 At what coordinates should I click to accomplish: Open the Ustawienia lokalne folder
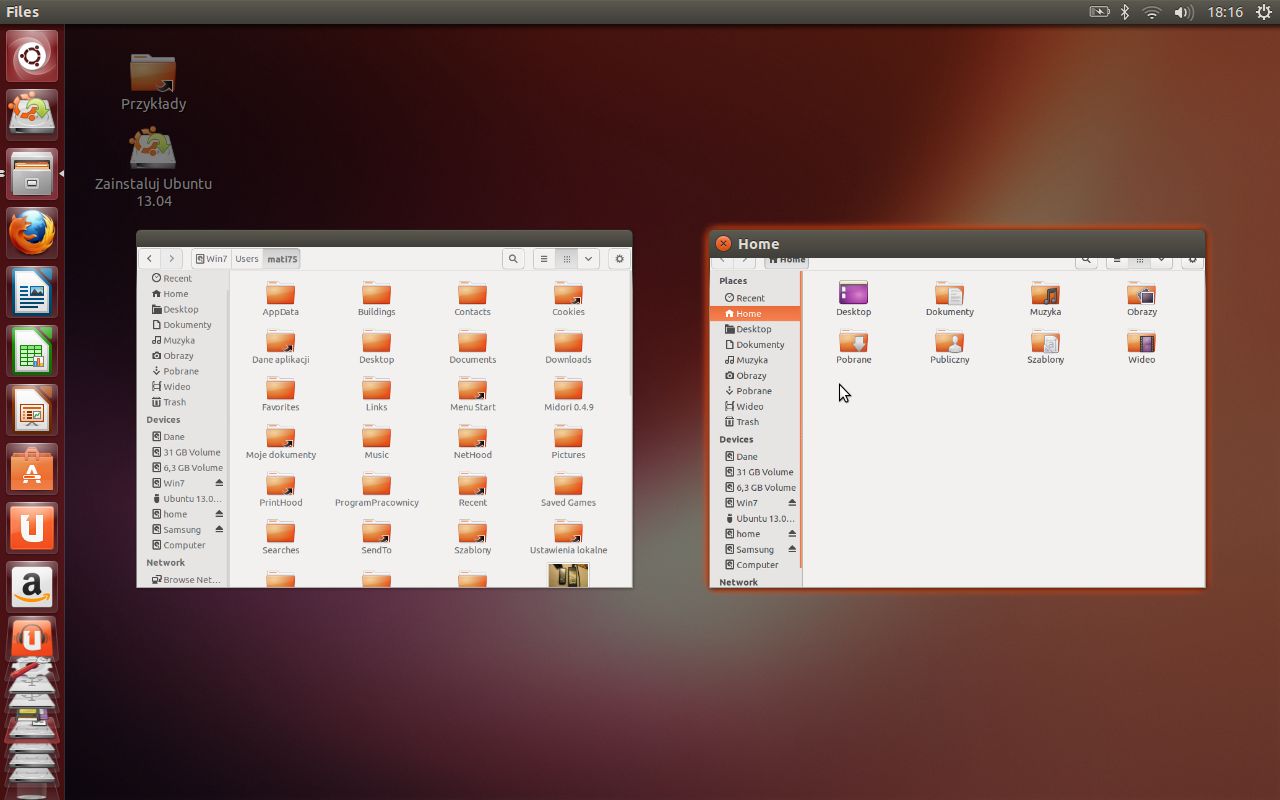point(568,538)
